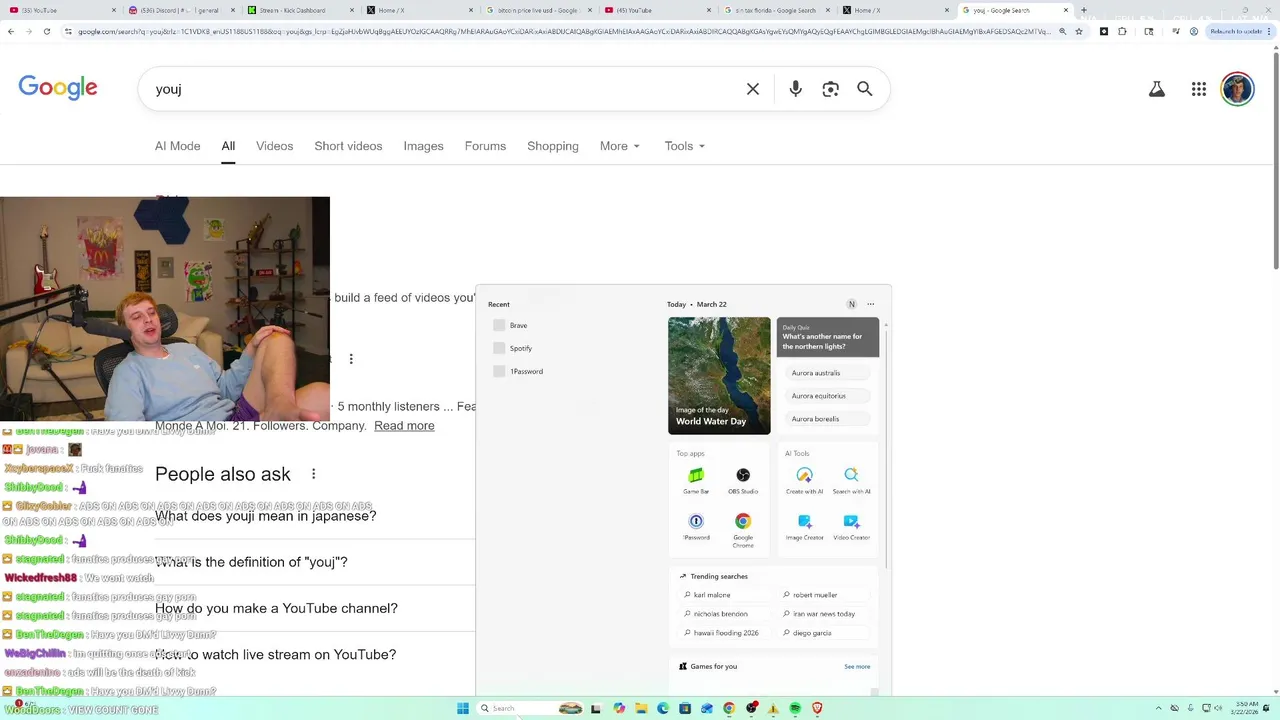Expand 'What does youji mean in japanese?'
The height and width of the screenshot is (720, 1280).
point(266,516)
